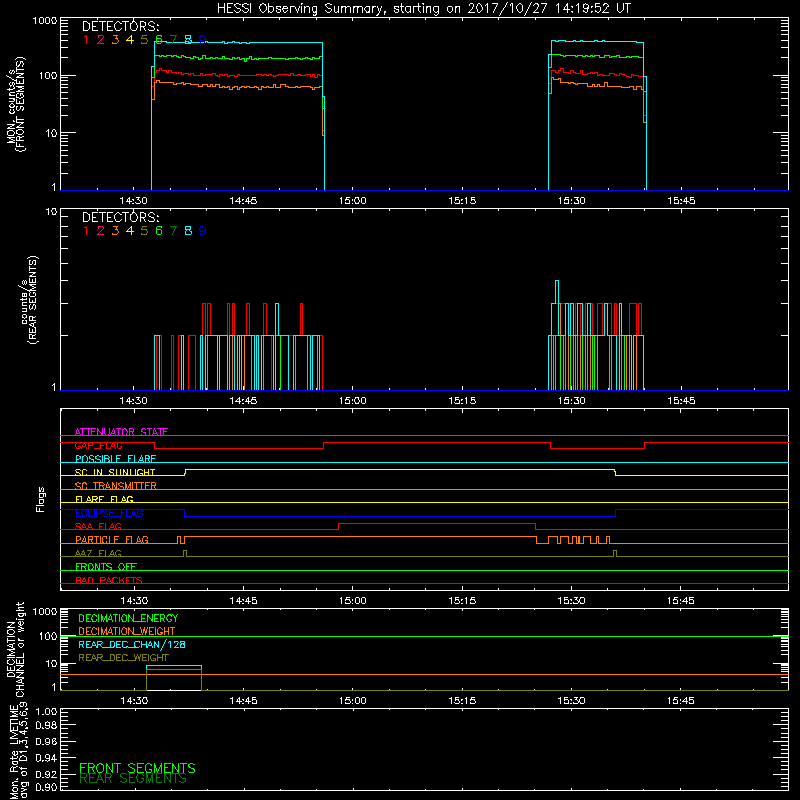
Task: Click yellow detector number 4 in the front segments legend
Action: pyautogui.click(x=130, y=39)
